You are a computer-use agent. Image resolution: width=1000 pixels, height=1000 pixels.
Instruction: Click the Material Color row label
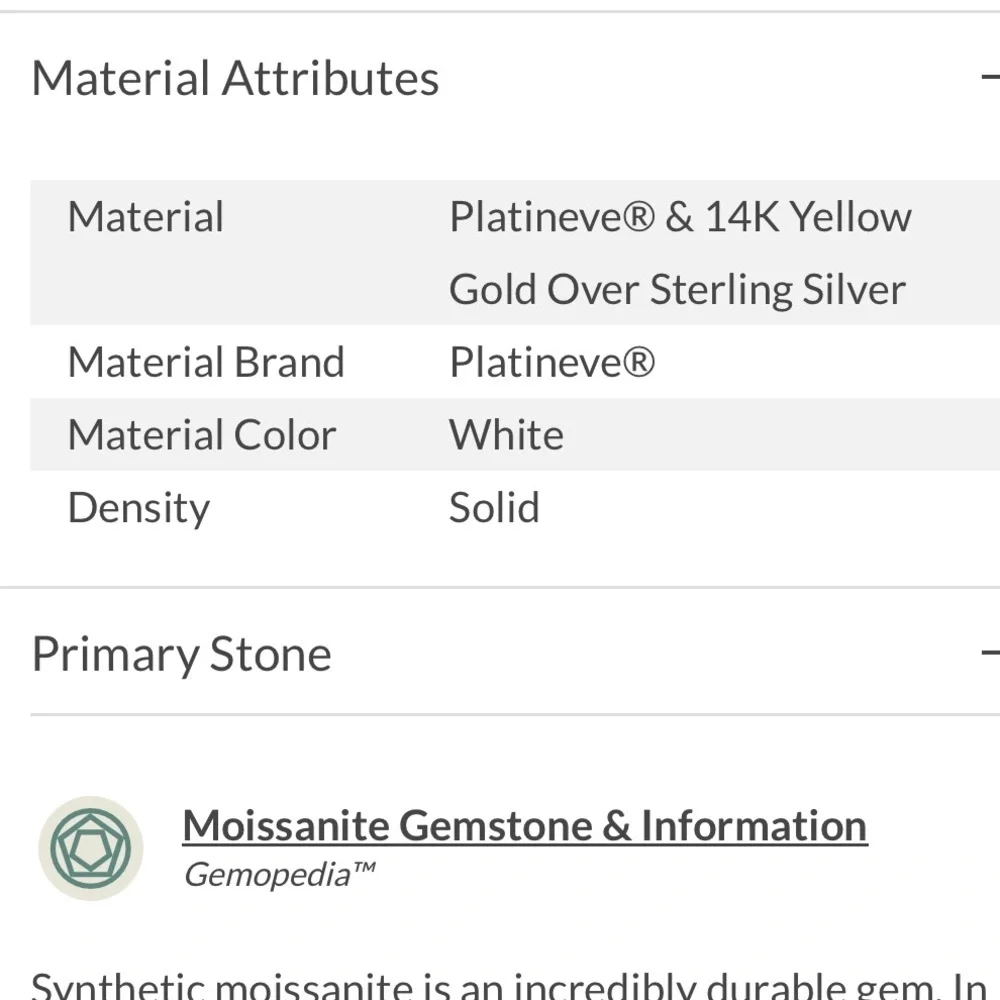pos(202,435)
